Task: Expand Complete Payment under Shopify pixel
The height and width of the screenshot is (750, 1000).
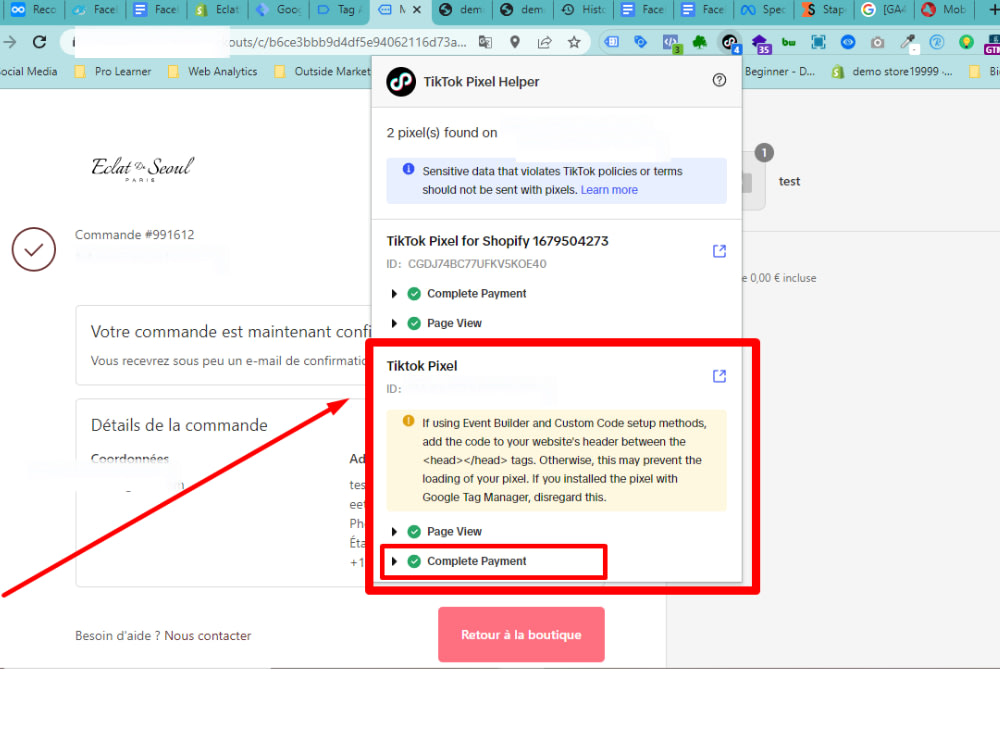Action: point(394,293)
